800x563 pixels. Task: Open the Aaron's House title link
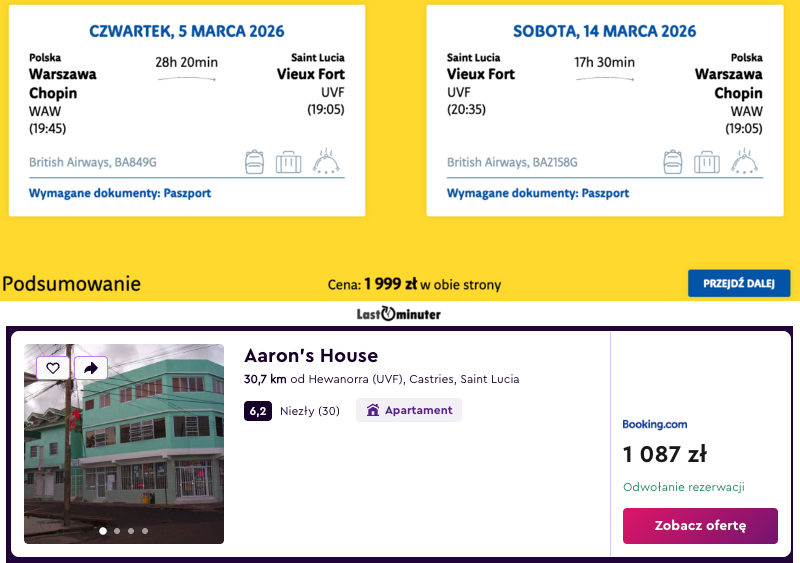(x=311, y=355)
